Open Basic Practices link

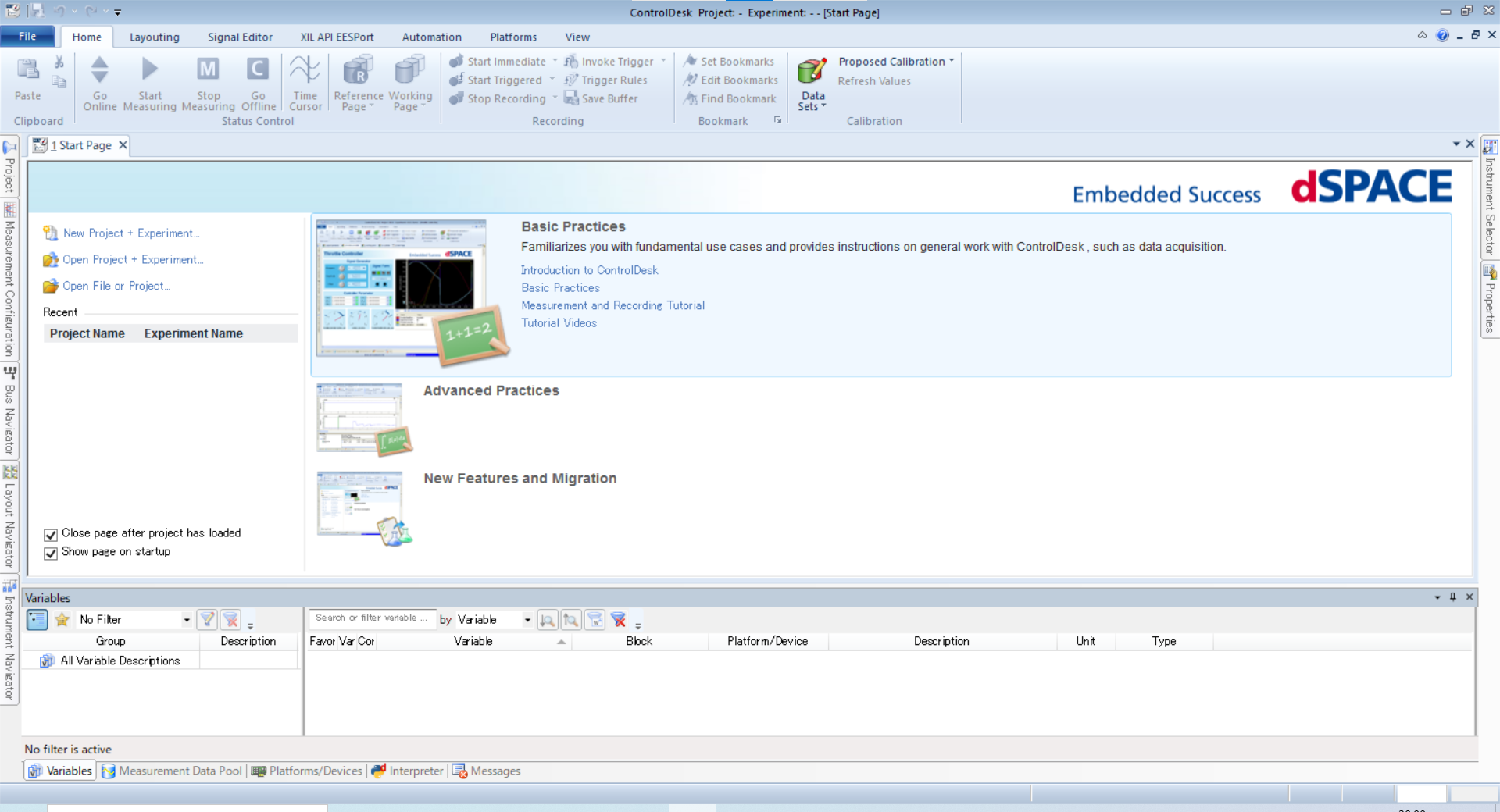coord(560,288)
